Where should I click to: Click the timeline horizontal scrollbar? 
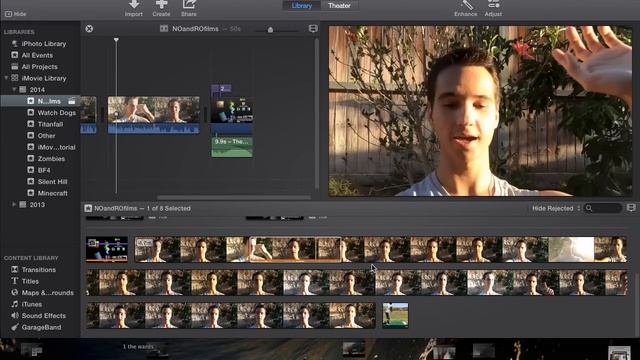[233, 198]
